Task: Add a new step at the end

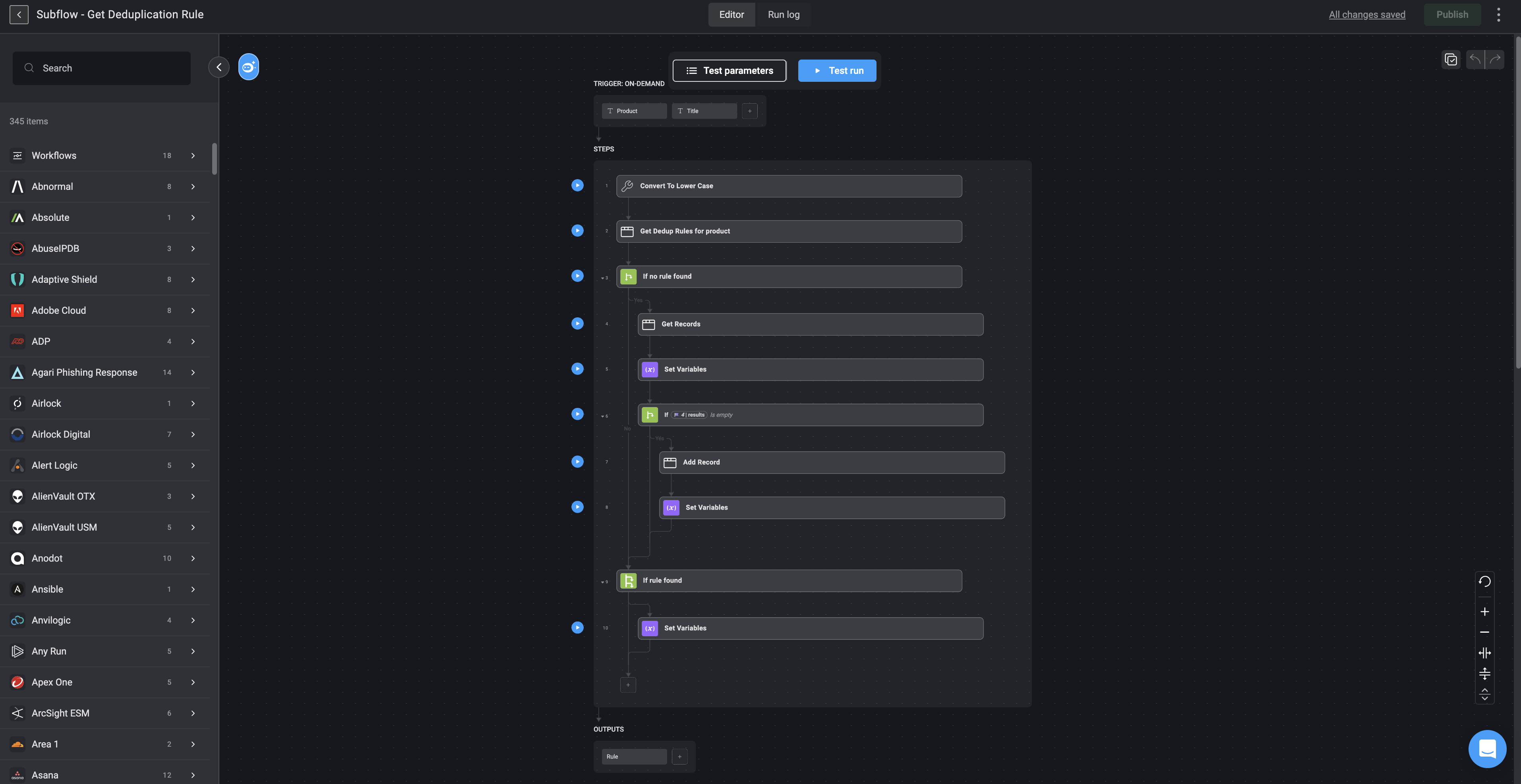Action: tap(628, 685)
